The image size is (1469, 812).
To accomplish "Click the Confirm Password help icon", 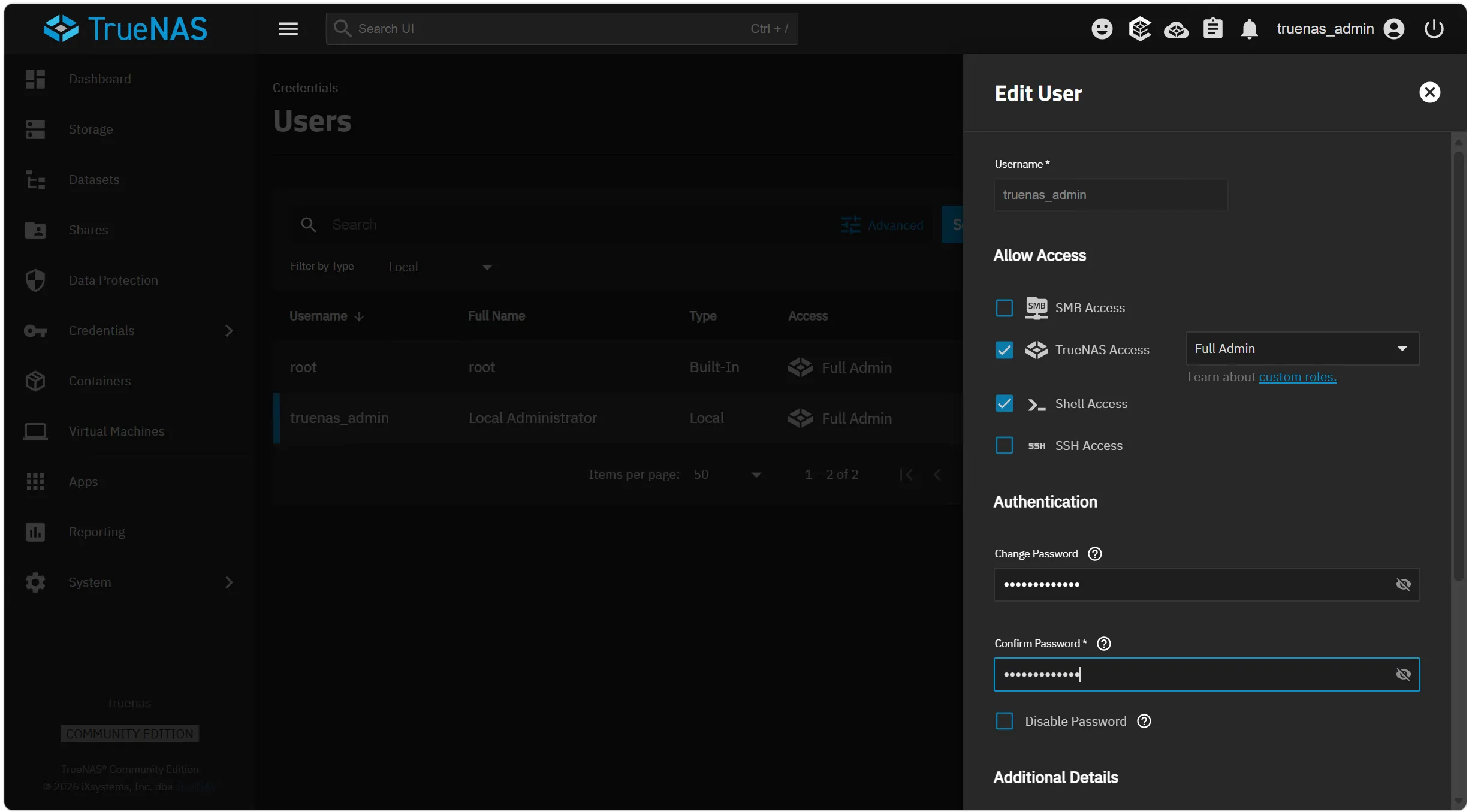I will point(1104,644).
